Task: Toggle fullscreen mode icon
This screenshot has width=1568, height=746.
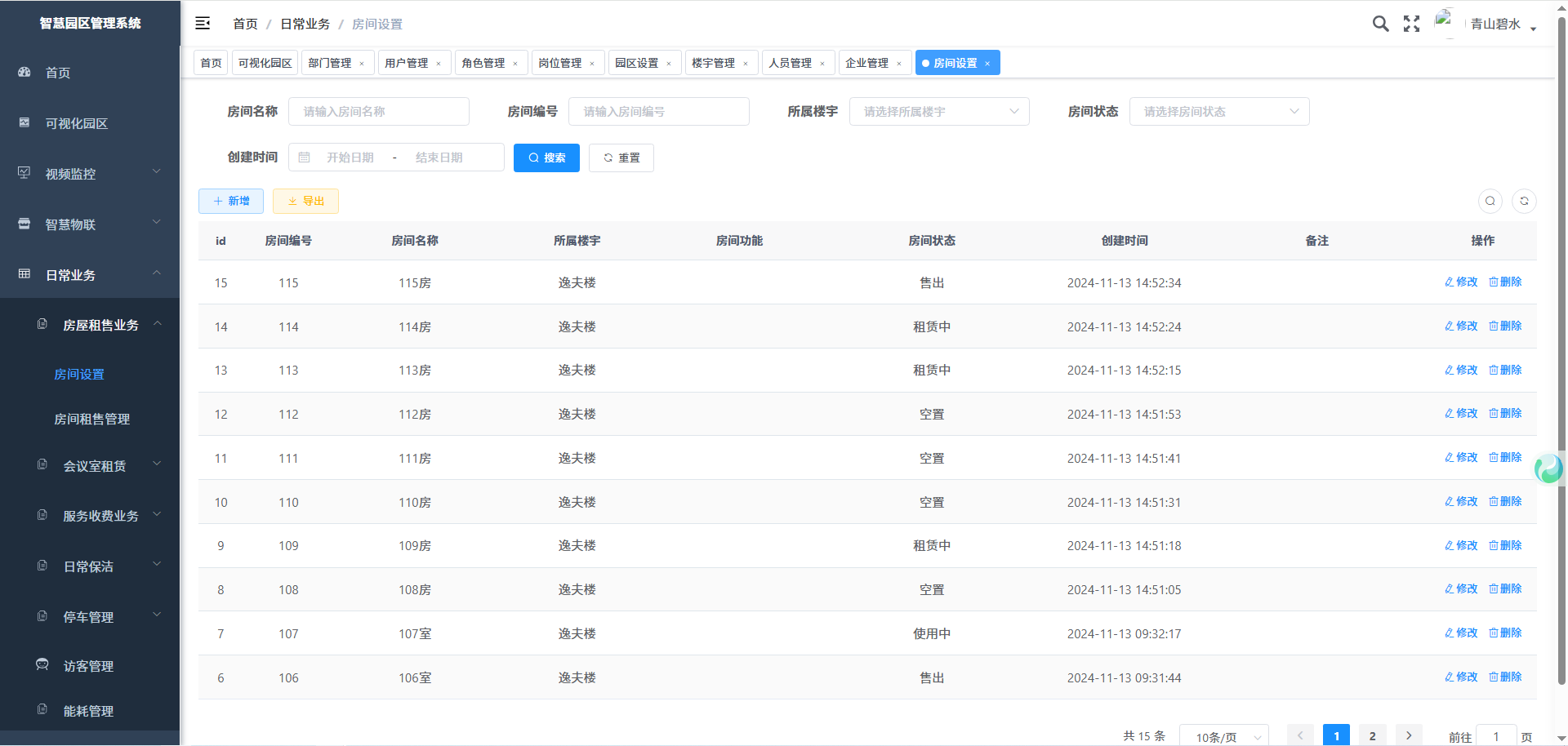Action: (1411, 24)
